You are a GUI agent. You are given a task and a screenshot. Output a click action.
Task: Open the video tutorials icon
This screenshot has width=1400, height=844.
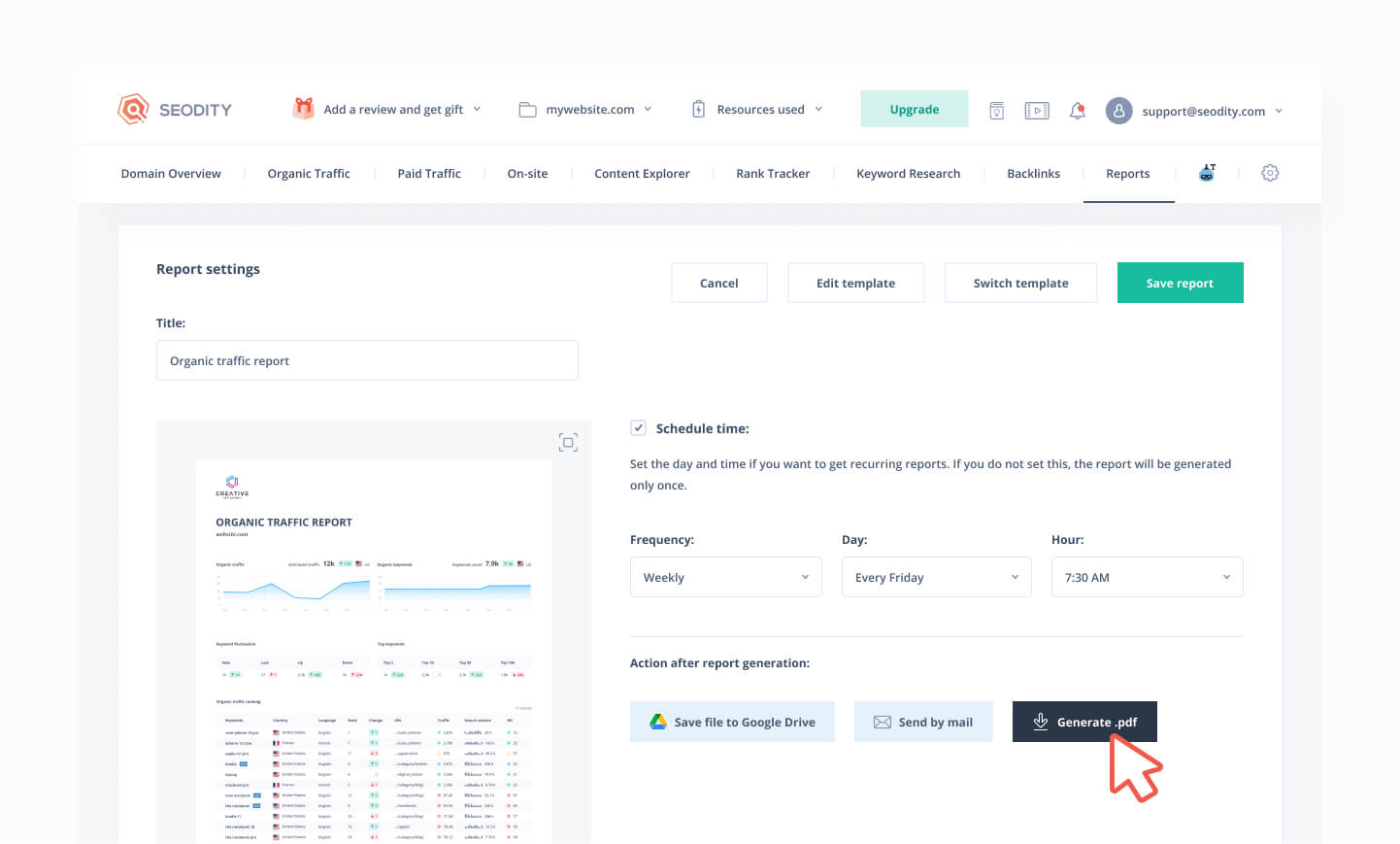point(1037,111)
